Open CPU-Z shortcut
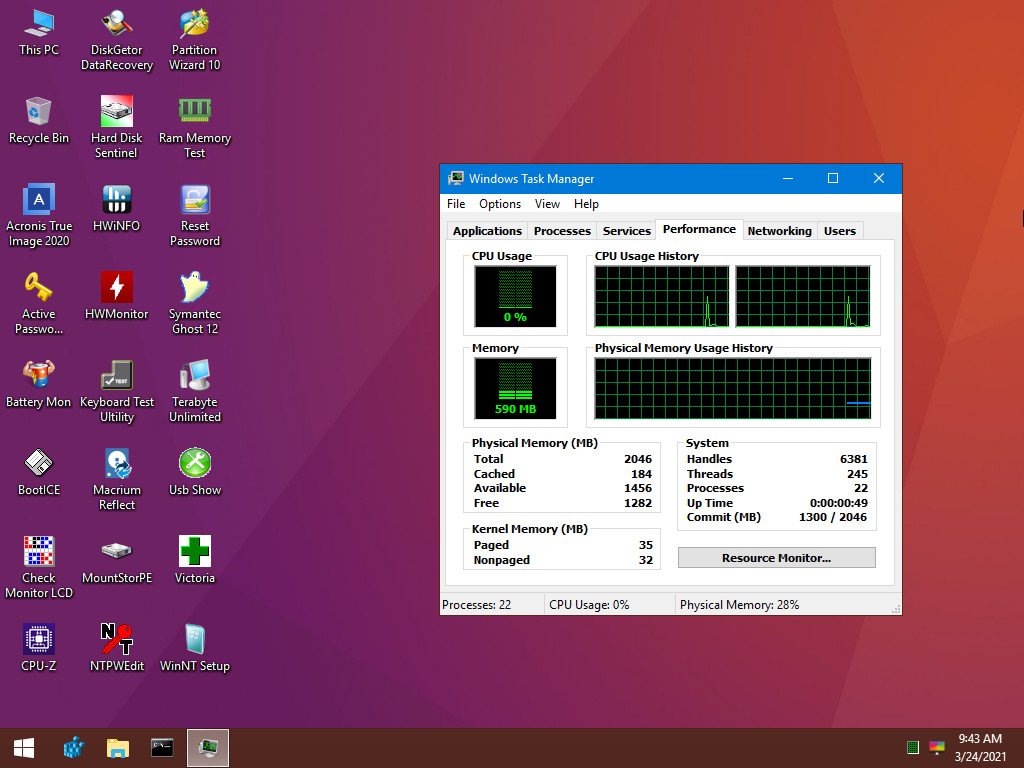This screenshot has width=1024, height=768. [x=39, y=648]
